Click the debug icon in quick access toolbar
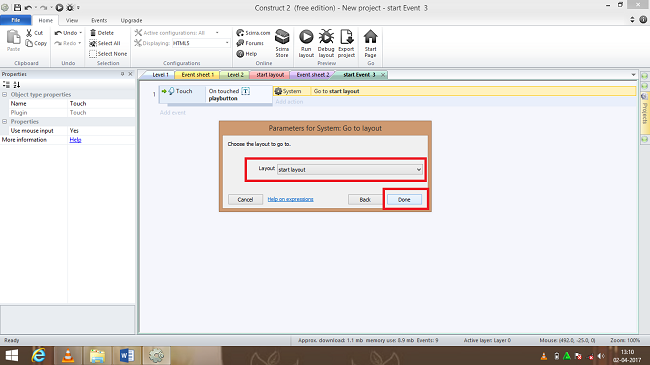This screenshot has height=365, width=650. point(70,7)
